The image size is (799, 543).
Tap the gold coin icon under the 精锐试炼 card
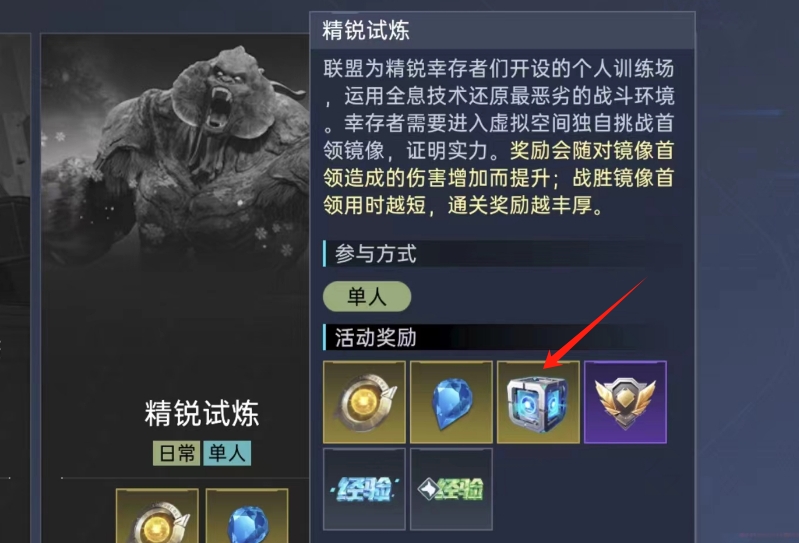pyautogui.click(x=157, y=515)
